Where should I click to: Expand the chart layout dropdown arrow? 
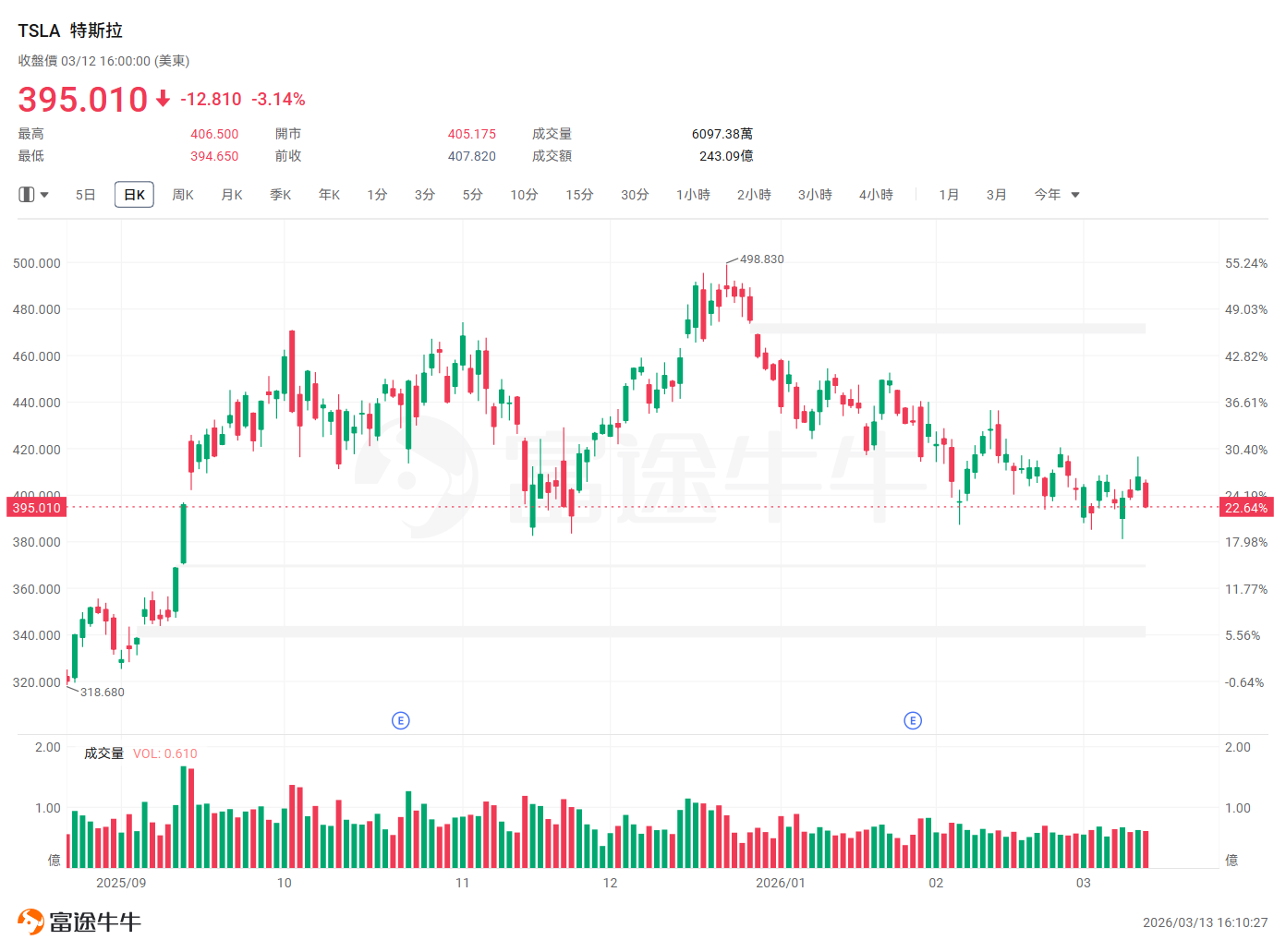pyautogui.click(x=44, y=195)
